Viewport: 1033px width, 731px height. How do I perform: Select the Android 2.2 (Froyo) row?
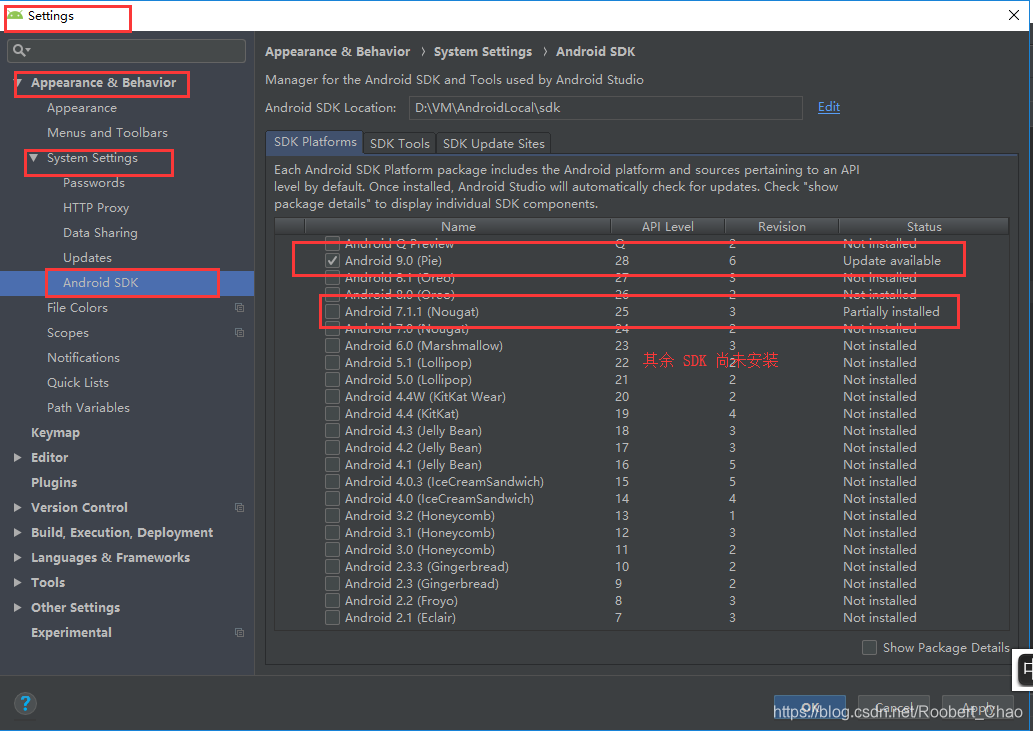[641, 601]
